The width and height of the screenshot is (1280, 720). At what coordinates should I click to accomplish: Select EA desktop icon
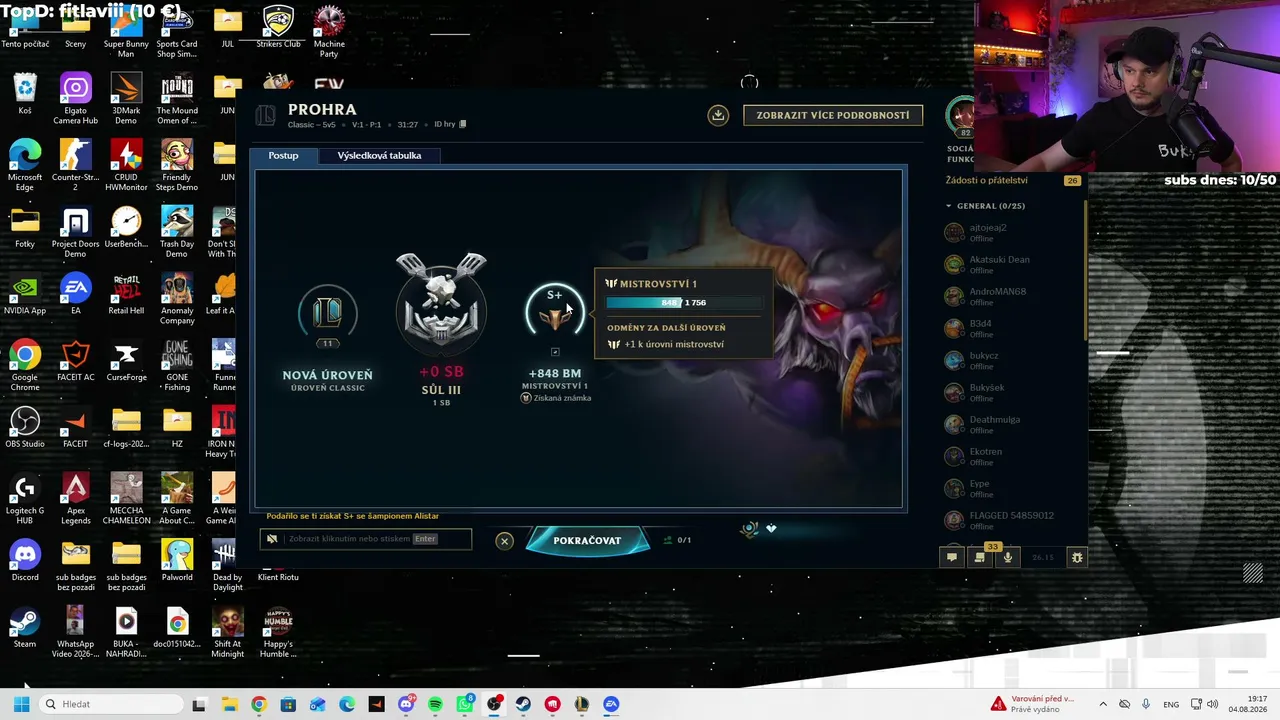point(75,295)
